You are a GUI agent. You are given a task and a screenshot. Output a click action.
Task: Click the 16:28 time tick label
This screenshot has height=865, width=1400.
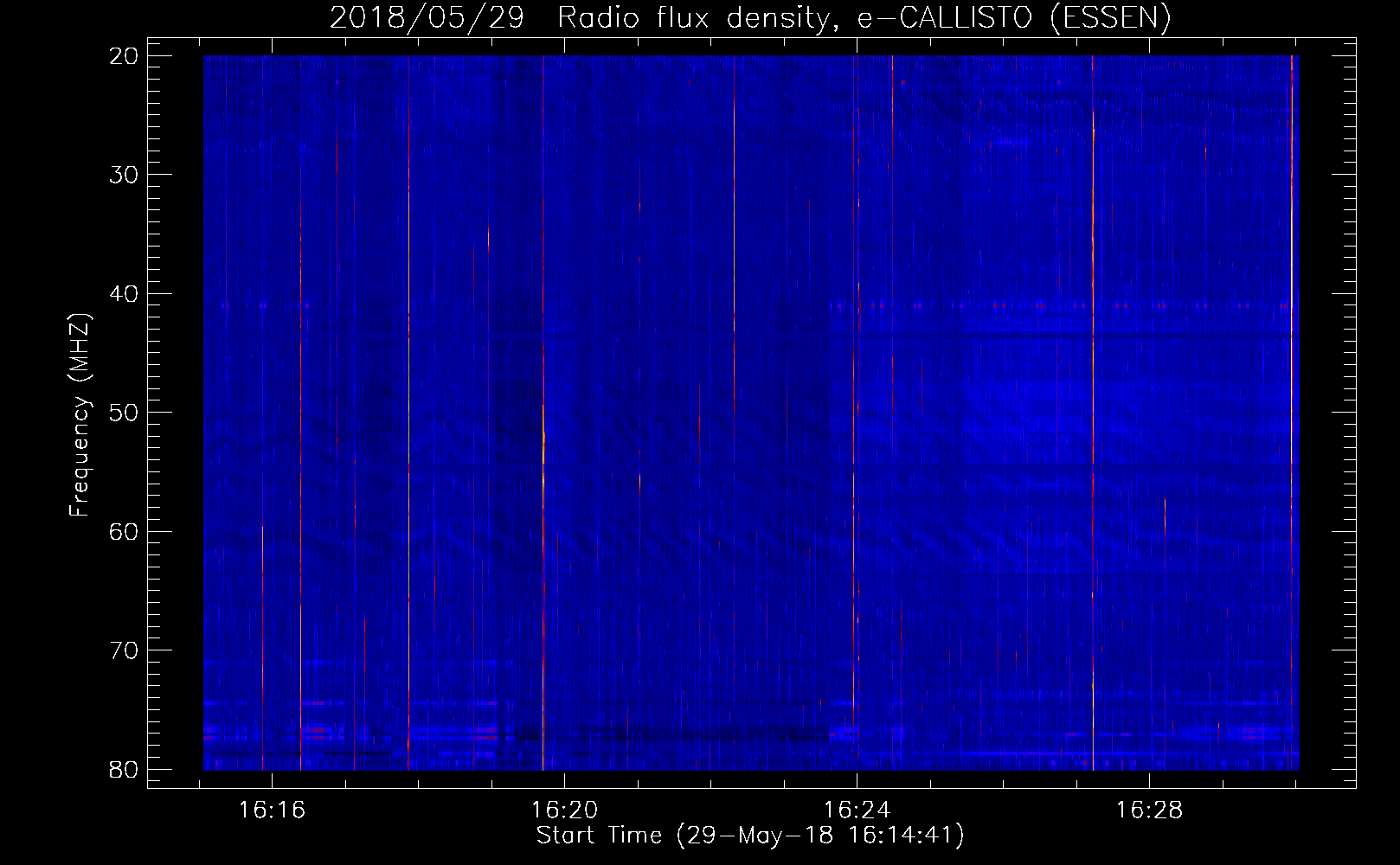tap(1149, 811)
